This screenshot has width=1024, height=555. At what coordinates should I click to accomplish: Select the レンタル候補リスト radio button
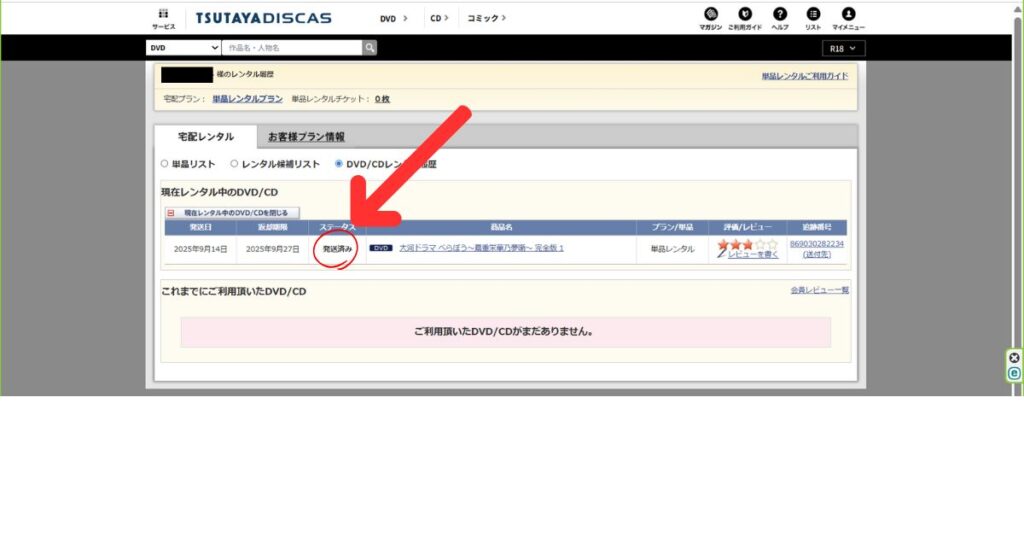[234, 164]
